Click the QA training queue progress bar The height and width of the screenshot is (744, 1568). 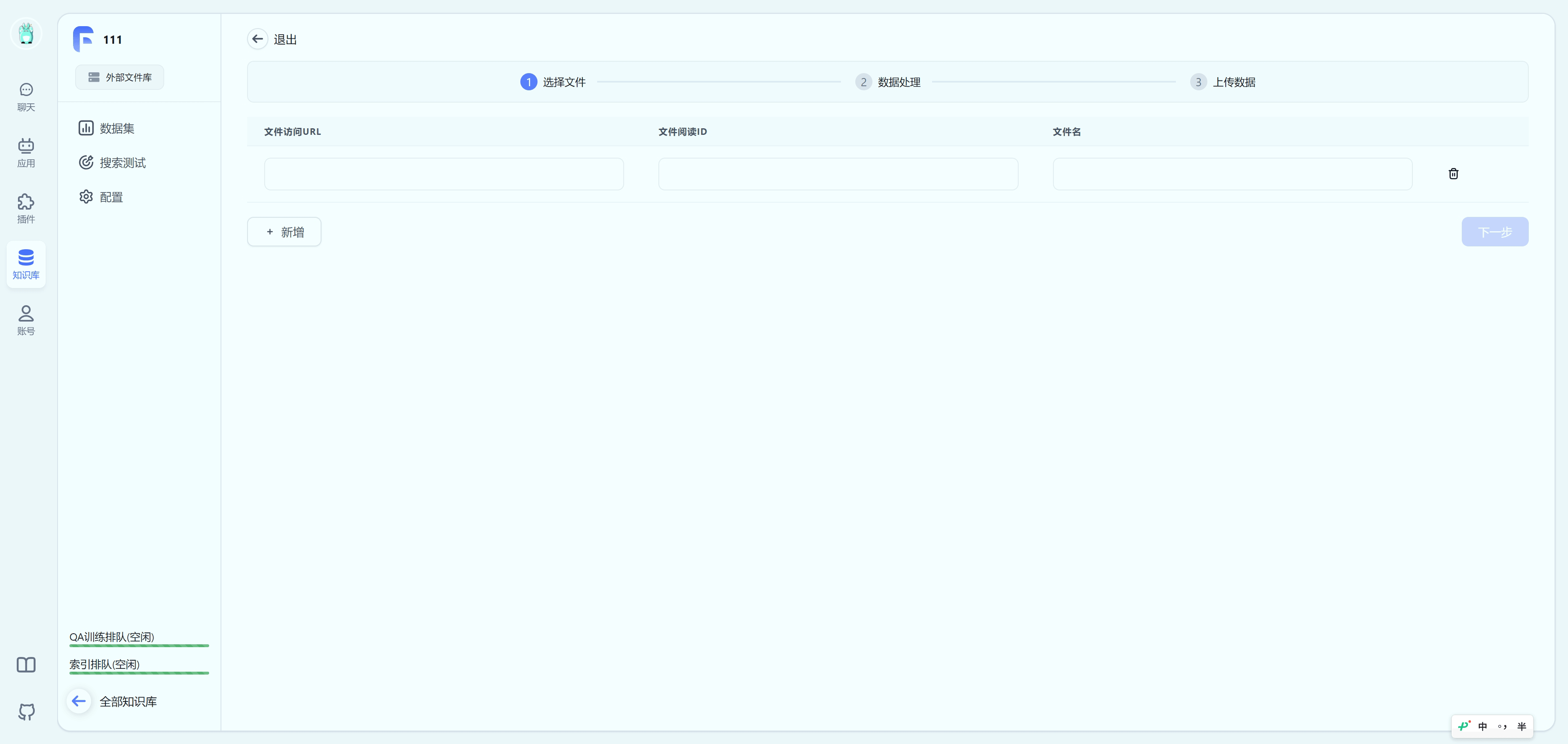139,645
